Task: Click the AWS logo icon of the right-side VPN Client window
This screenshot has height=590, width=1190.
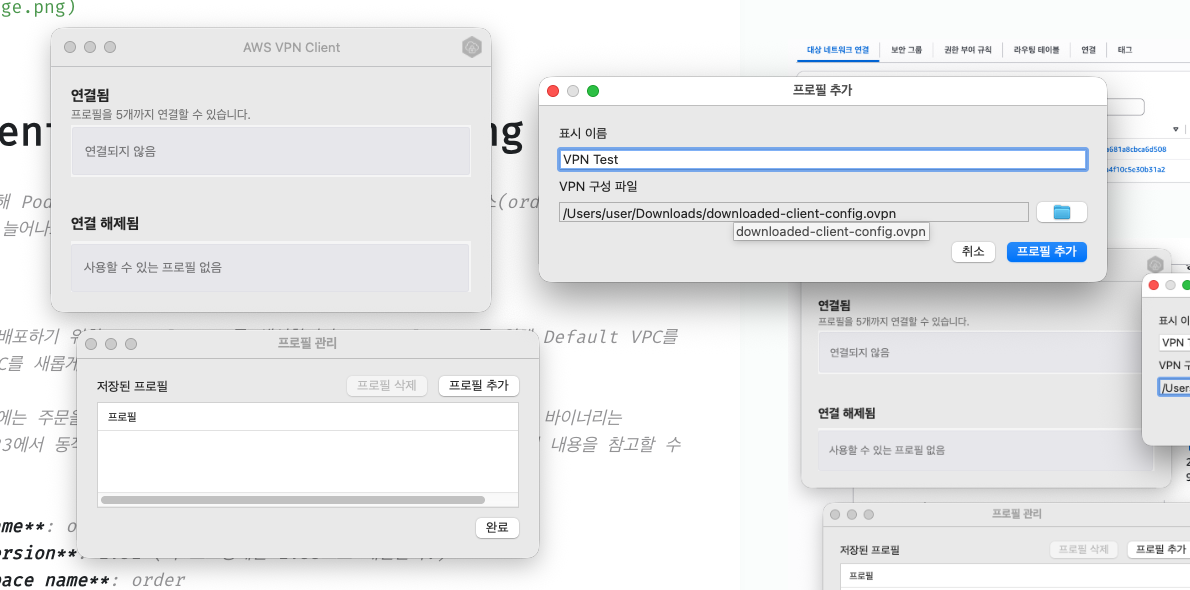Action: click(x=1155, y=264)
